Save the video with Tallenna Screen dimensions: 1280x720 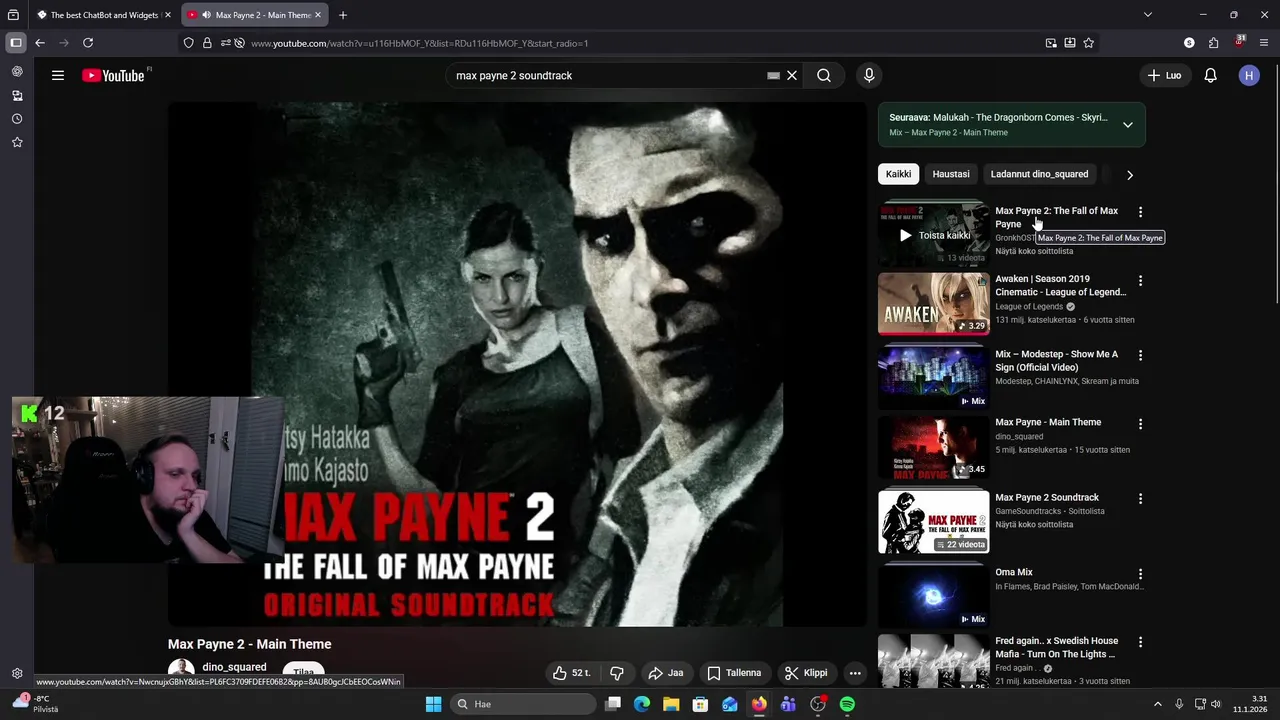734,673
